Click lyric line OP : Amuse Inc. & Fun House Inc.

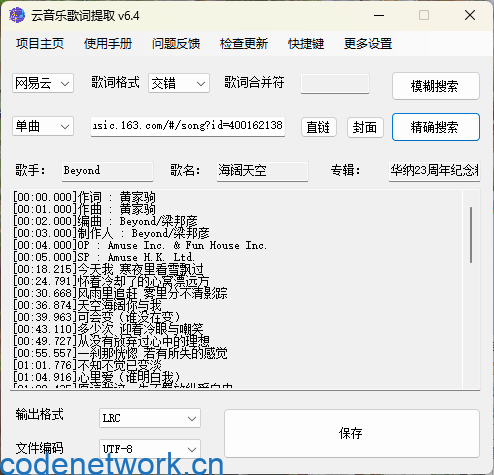coord(140,245)
